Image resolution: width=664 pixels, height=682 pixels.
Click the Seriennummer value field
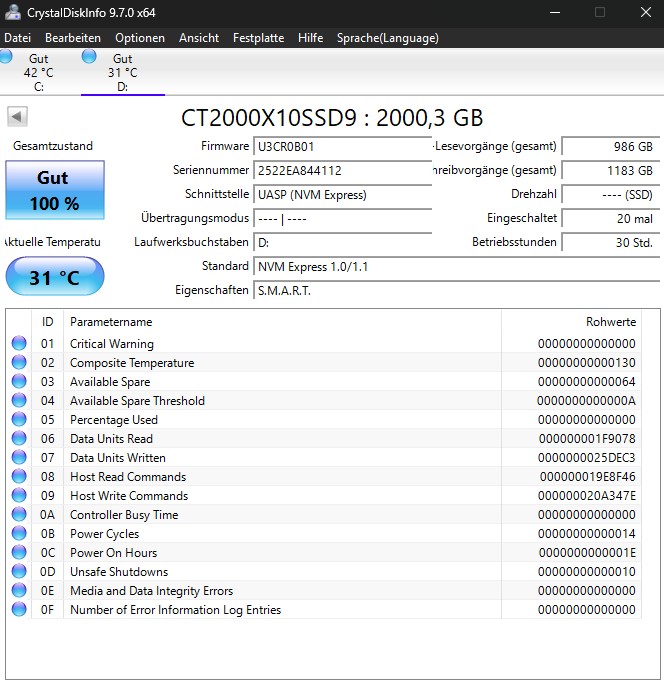point(341,171)
